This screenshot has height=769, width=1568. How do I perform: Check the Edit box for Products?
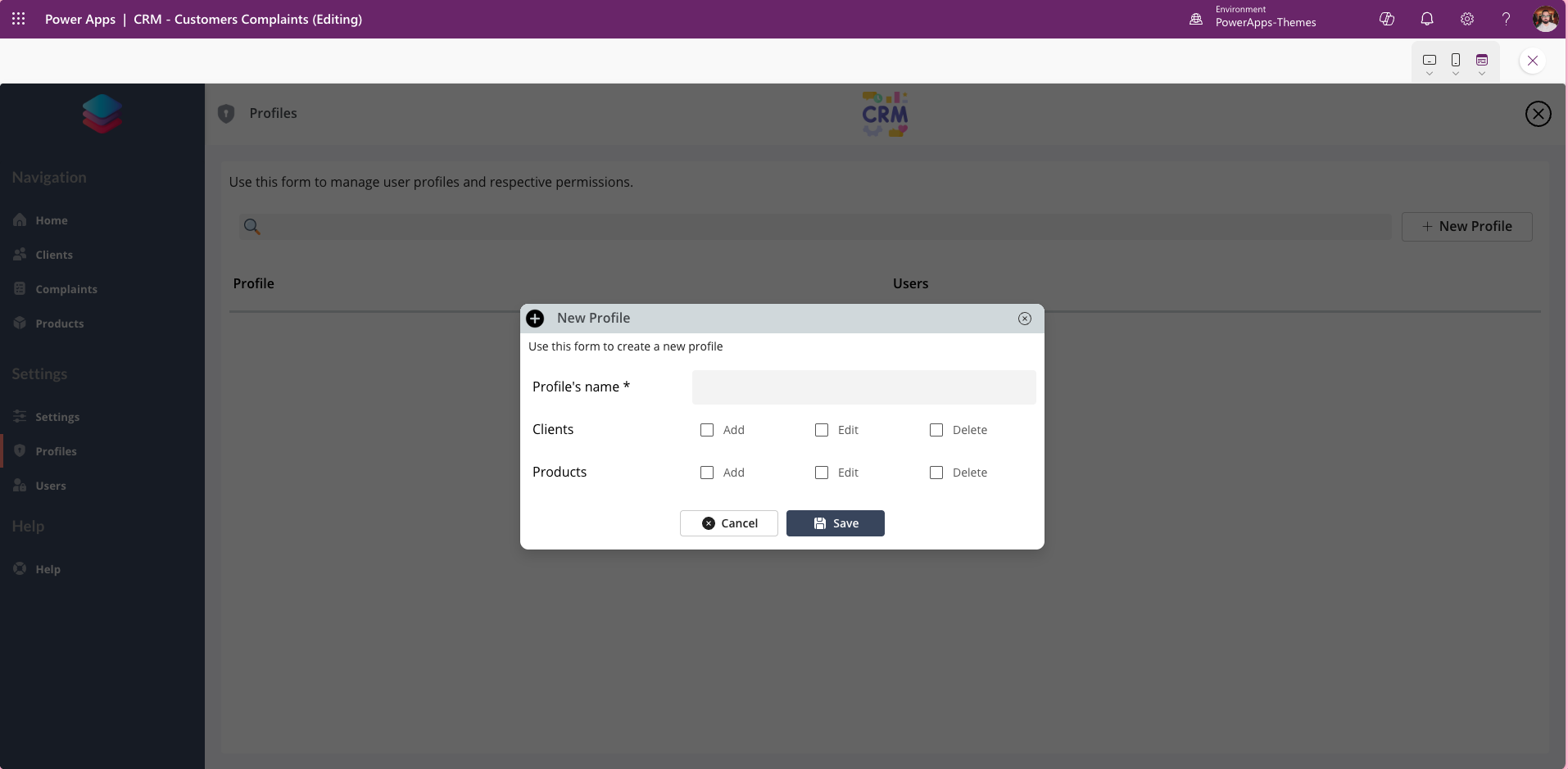point(822,473)
